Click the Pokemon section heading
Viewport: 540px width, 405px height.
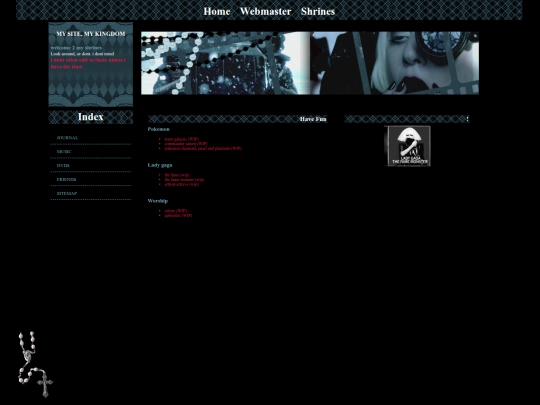coord(158,129)
